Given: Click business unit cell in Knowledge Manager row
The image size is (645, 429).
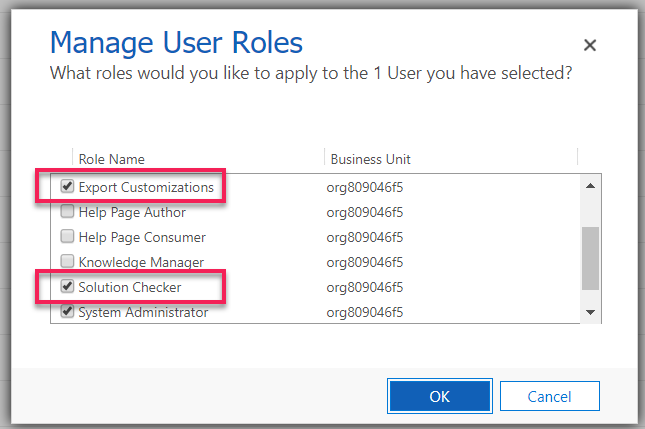Looking at the screenshot, I should 364,262.
